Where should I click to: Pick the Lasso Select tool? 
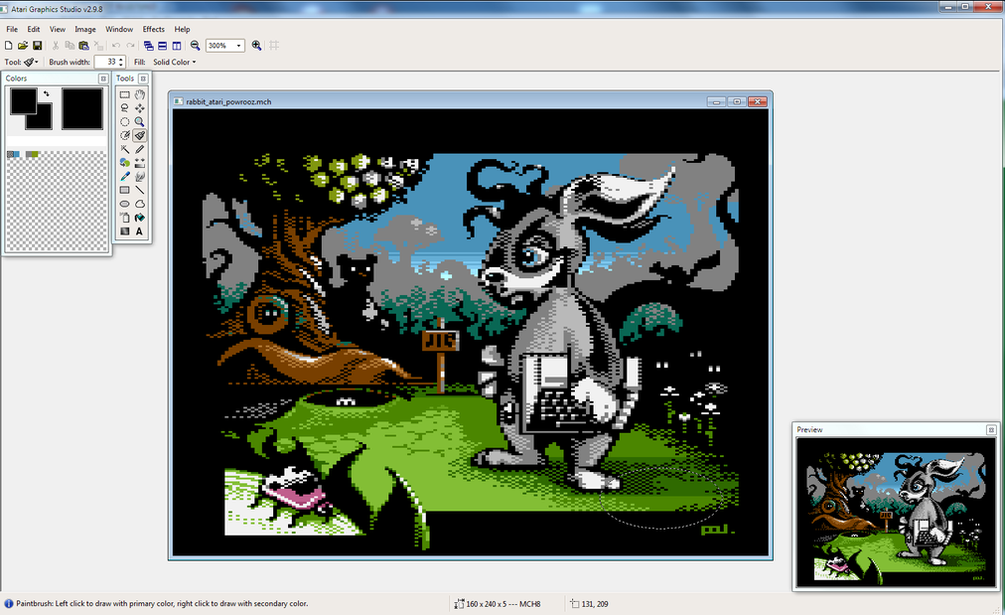(x=125, y=108)
